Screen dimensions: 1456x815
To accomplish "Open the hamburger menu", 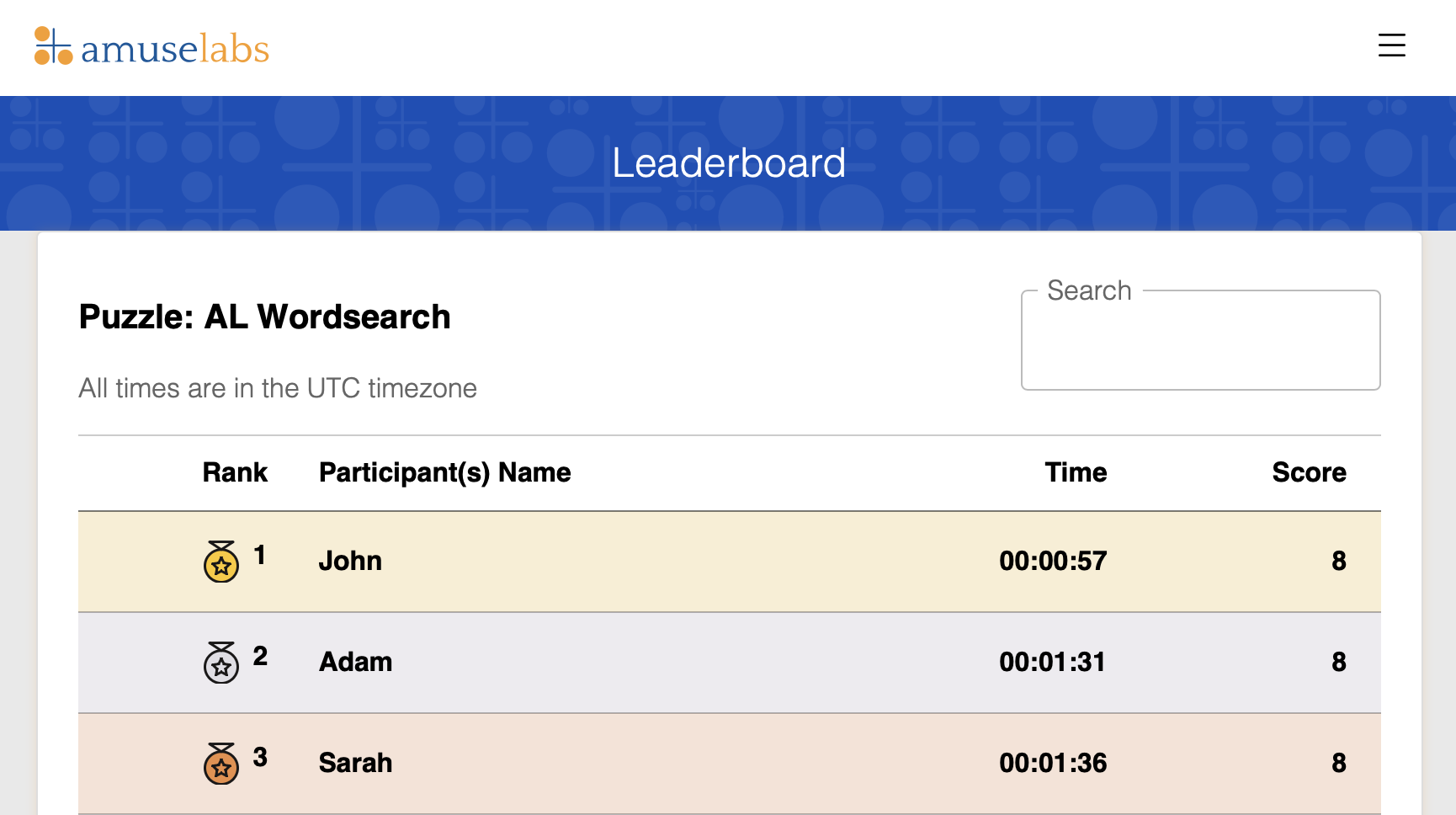I will point(1391,45).
